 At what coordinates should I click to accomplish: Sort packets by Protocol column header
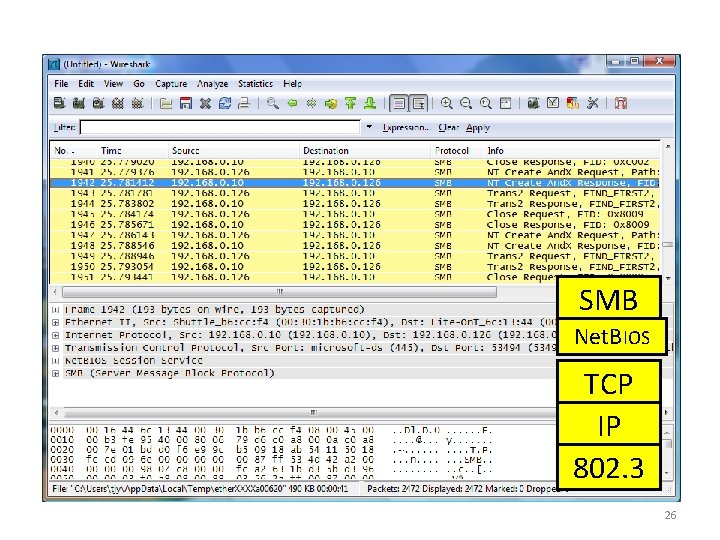tap(457, 151)
